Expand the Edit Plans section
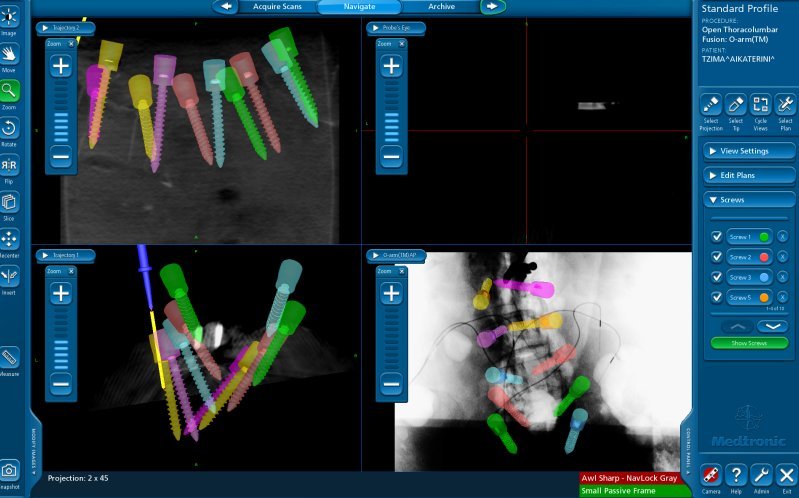 point(749,175)
